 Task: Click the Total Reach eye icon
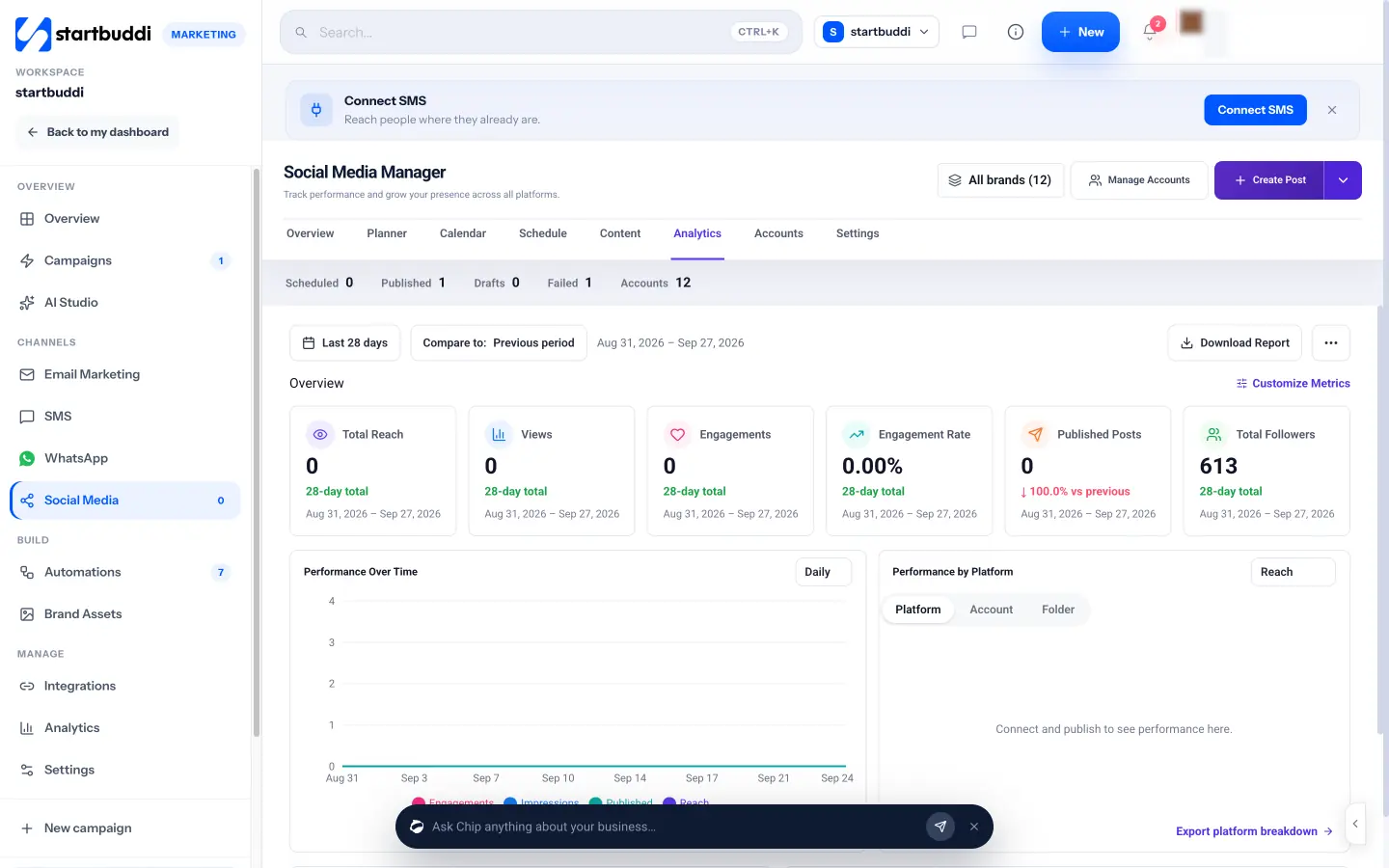(x=320, y=435)
